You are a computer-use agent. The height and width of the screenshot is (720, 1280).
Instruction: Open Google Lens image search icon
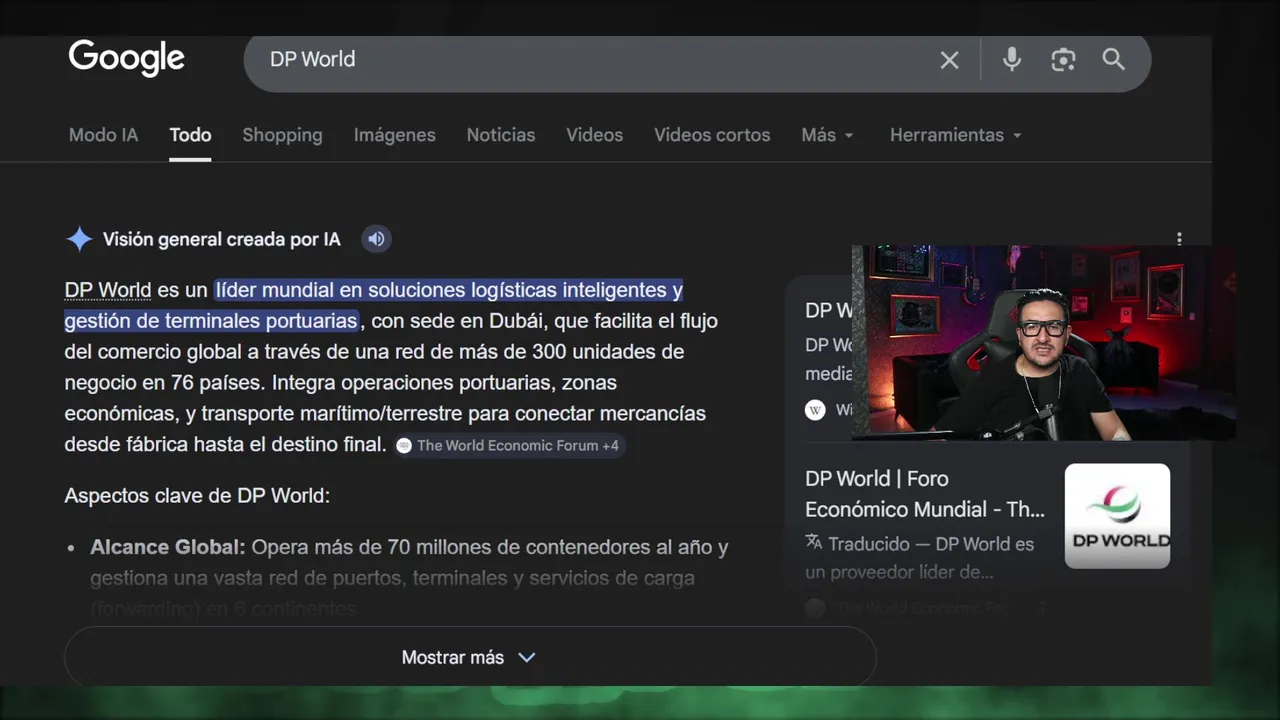(1063, 60)
